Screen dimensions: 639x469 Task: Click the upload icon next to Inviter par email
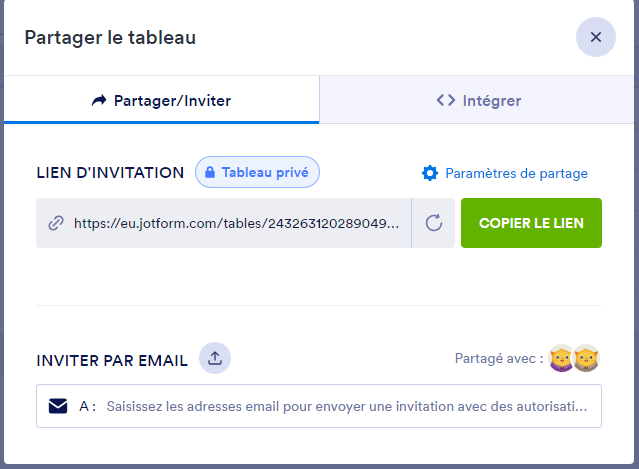pyautogui.click(x=215, y=358)
